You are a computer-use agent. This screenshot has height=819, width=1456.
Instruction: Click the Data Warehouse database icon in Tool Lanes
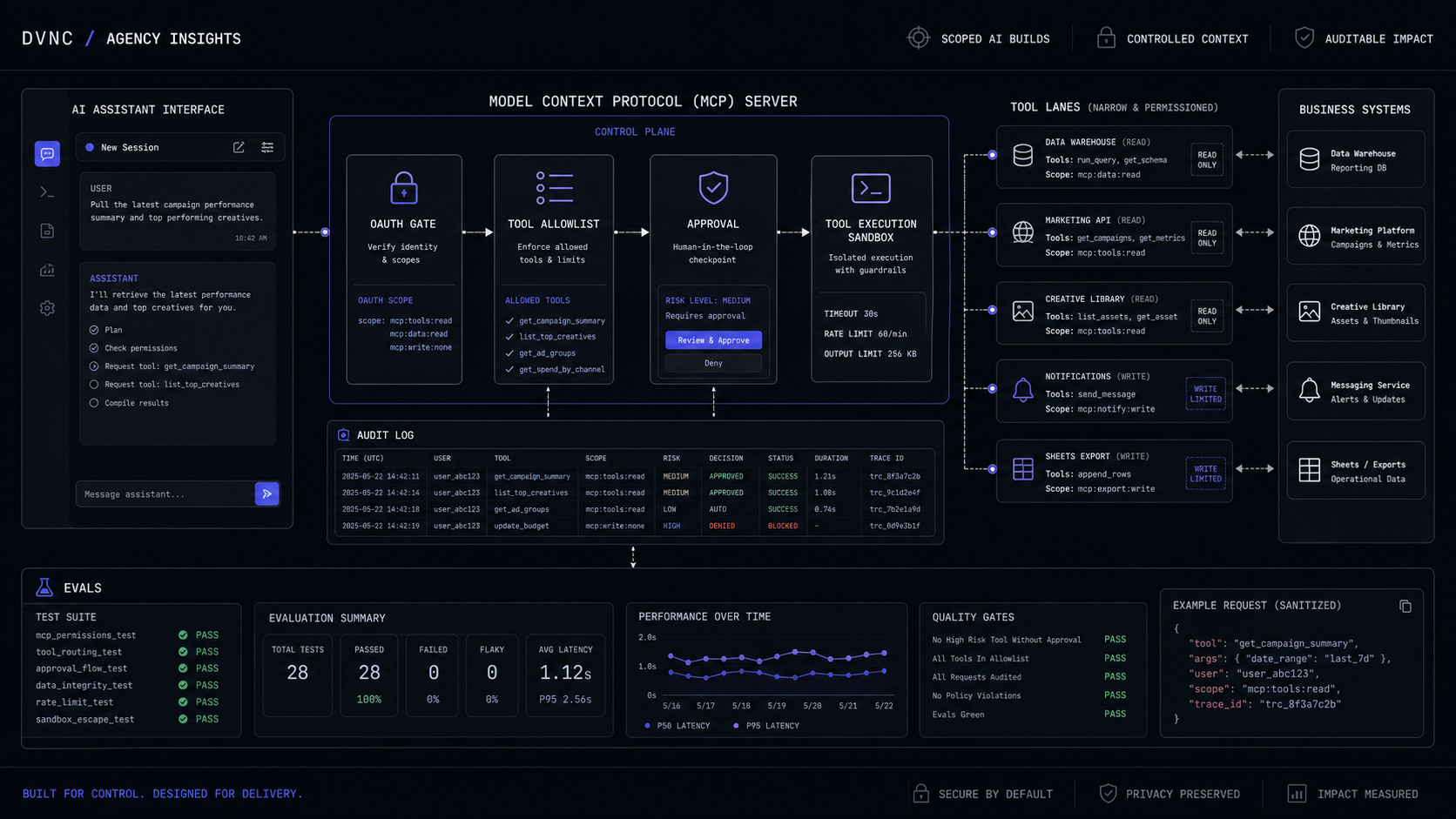pyautogui.click(x=1023, y=156)
